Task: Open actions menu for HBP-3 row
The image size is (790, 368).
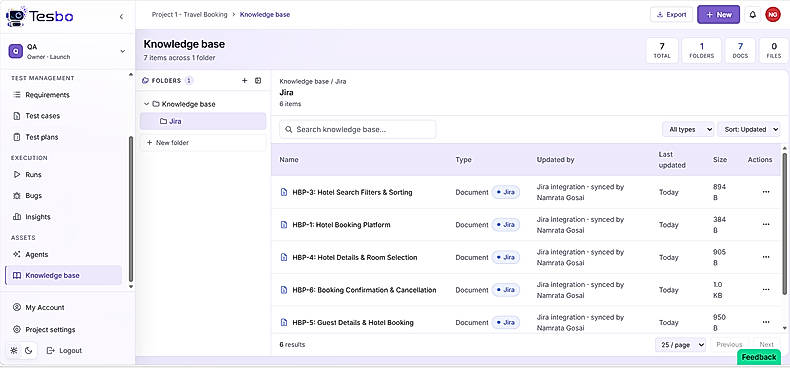Action: point(766,192)
